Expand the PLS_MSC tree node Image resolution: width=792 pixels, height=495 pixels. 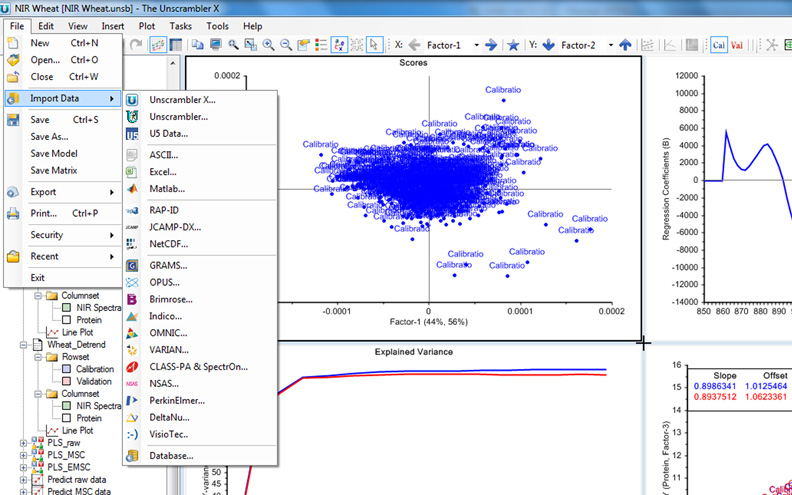coord(23,455)
